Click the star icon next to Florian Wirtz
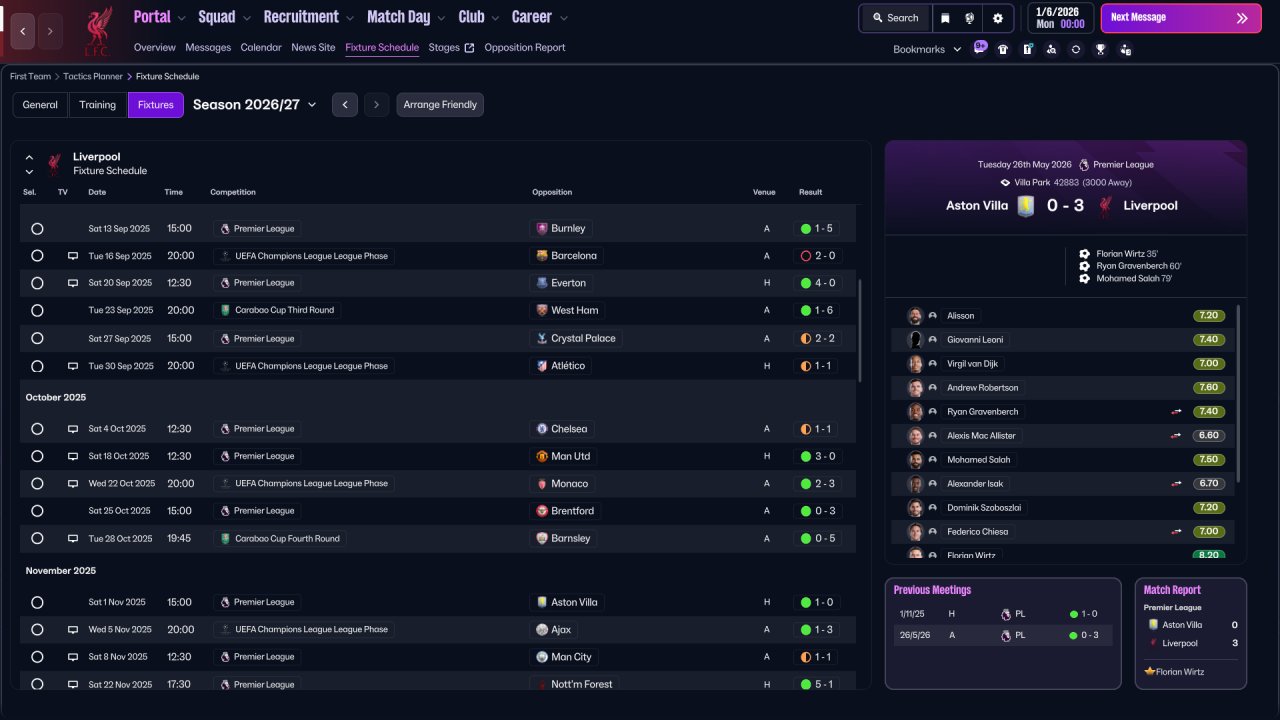 tap(1150, 672)
